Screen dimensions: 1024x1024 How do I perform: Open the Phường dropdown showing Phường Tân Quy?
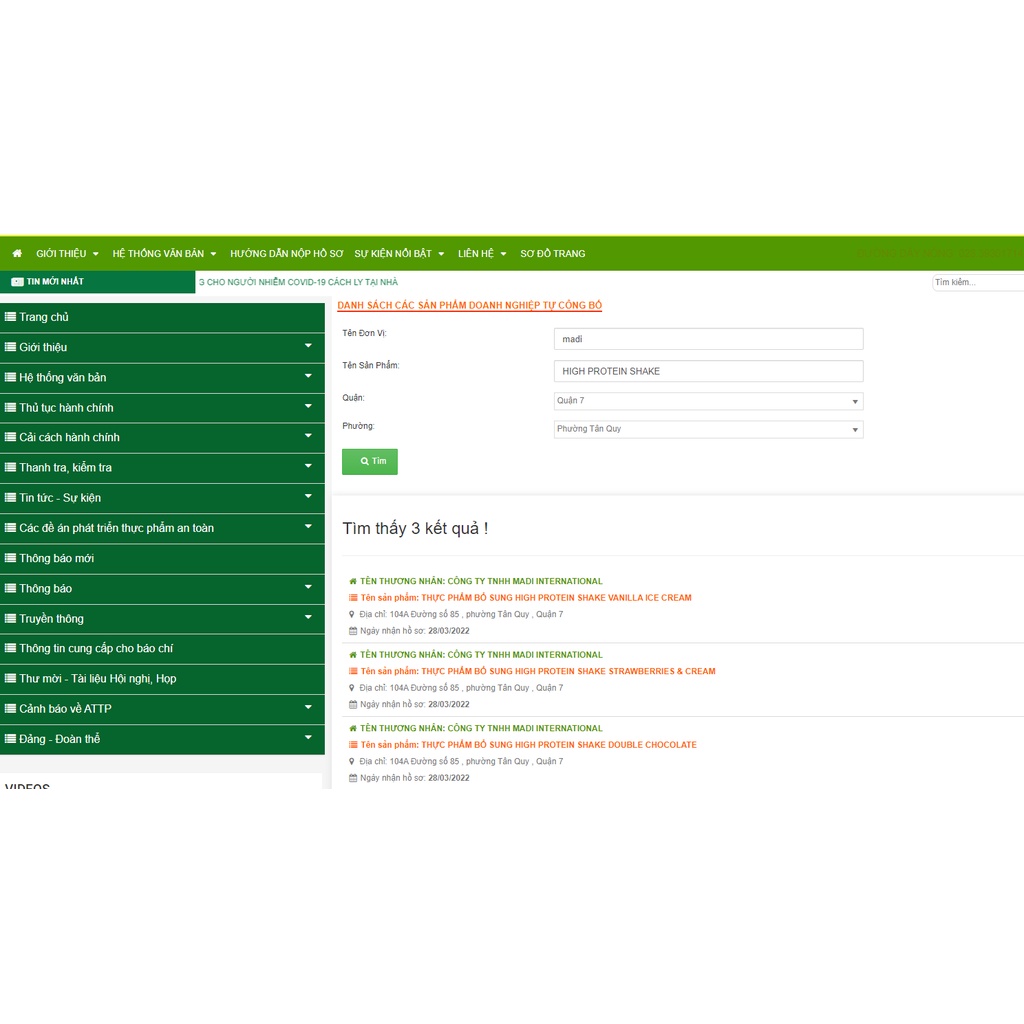point(708,429)
